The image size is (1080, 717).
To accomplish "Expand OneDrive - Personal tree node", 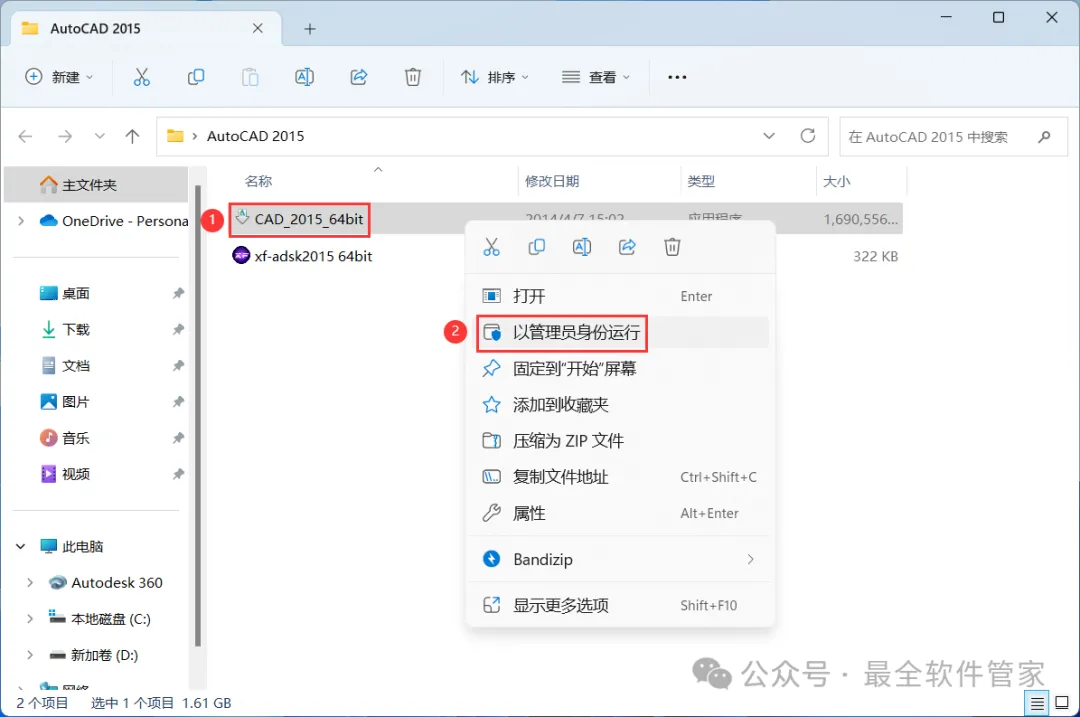I will [x=21, y=221].
